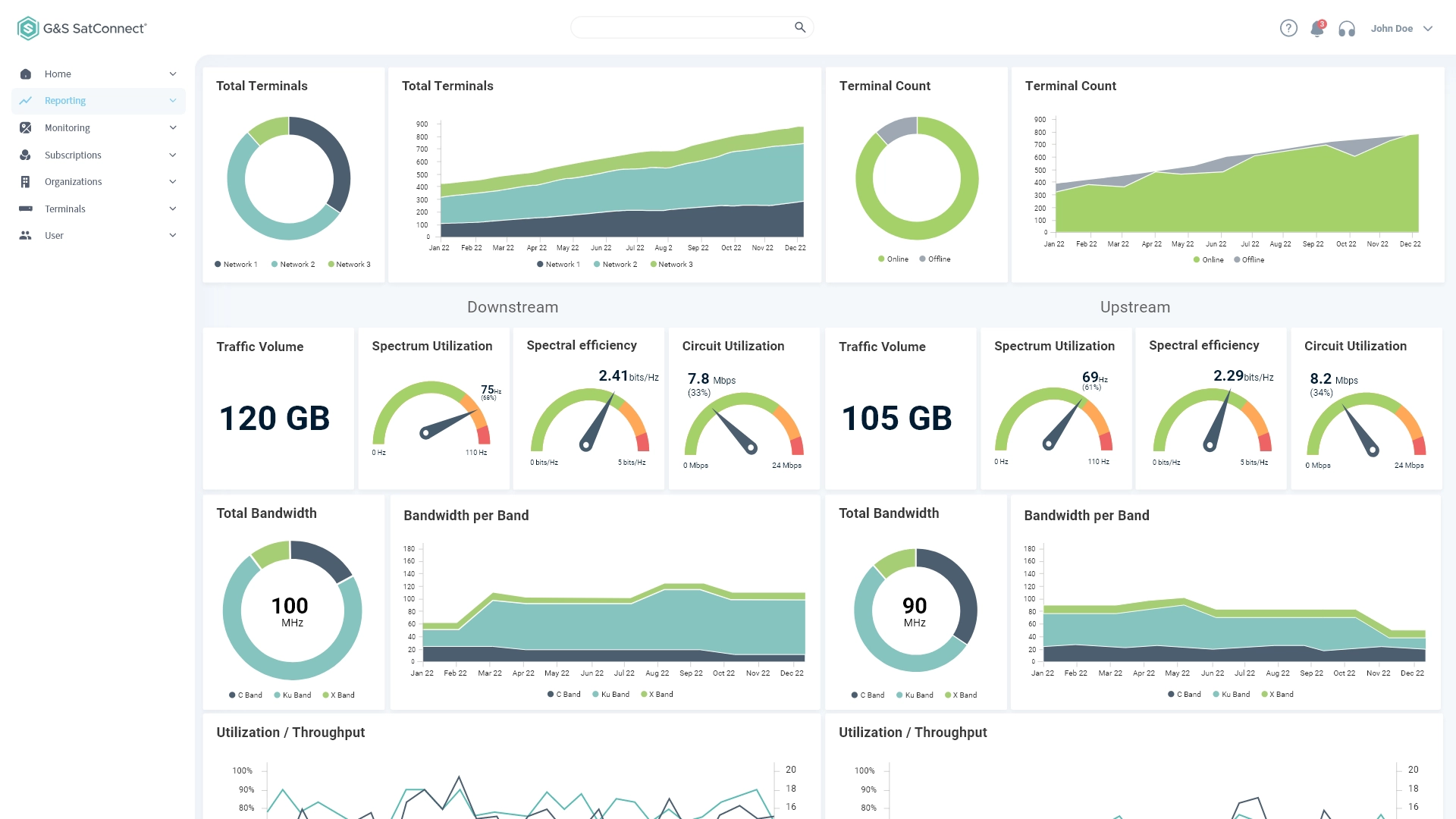Click downstream Circuit Utilization 7.8 Mbps gauge
The height and width of the screenshot is (819, 1456).
tap(744, 423)
